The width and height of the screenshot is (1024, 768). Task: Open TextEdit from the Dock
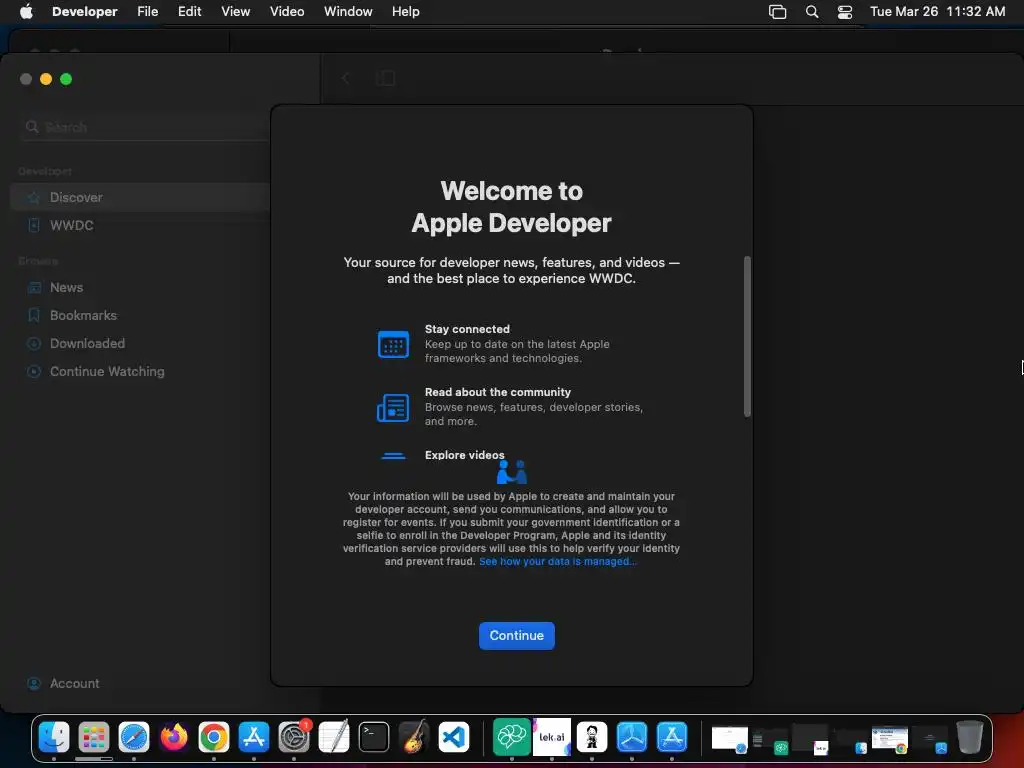(334, 737)
